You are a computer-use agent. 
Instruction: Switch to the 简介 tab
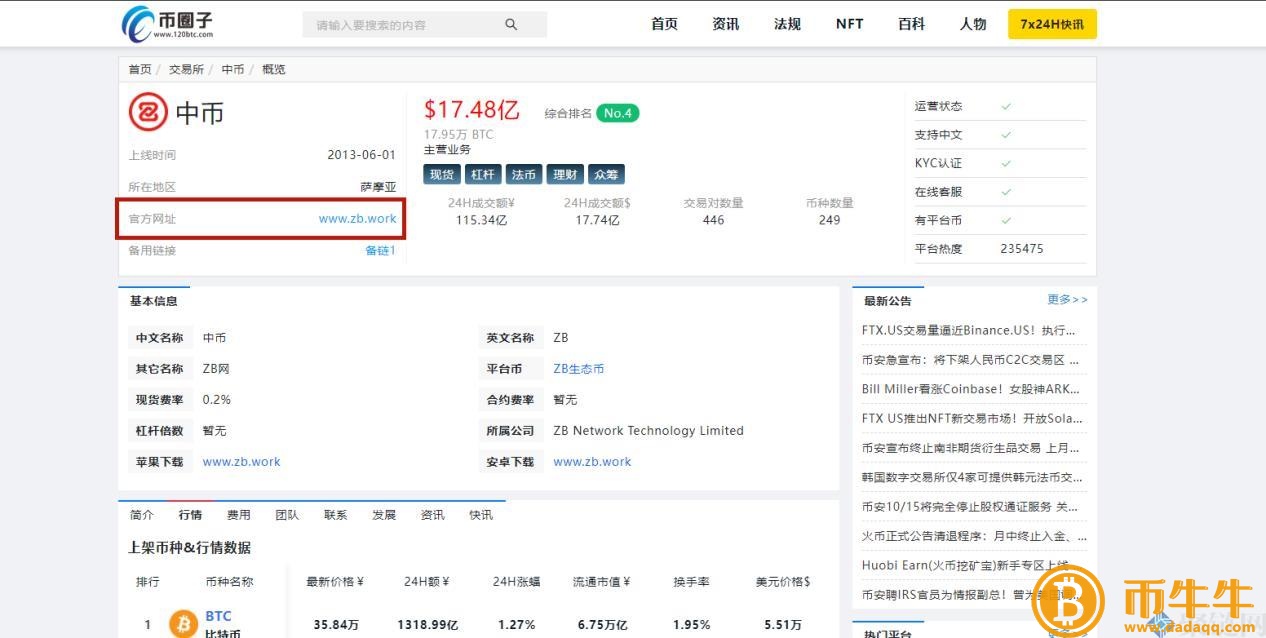[x=142, y=514]
